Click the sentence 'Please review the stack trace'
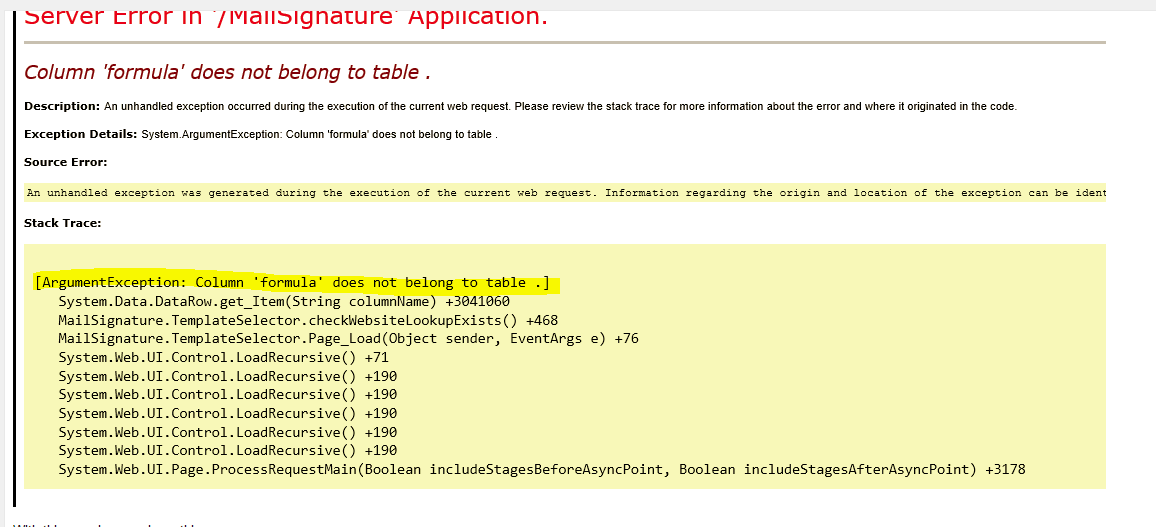The image size is (1156, 527). tap(765, 106)
